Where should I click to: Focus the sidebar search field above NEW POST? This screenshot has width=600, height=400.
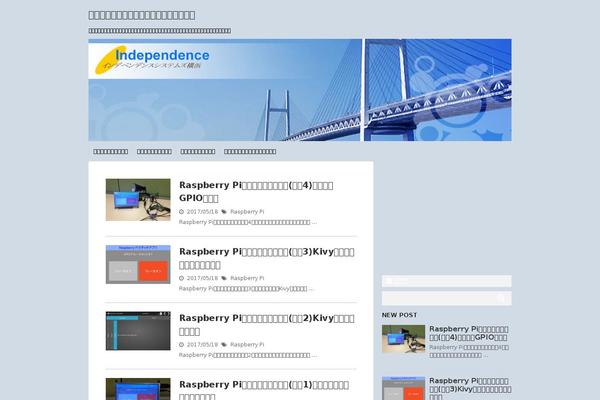pos(447,298)
